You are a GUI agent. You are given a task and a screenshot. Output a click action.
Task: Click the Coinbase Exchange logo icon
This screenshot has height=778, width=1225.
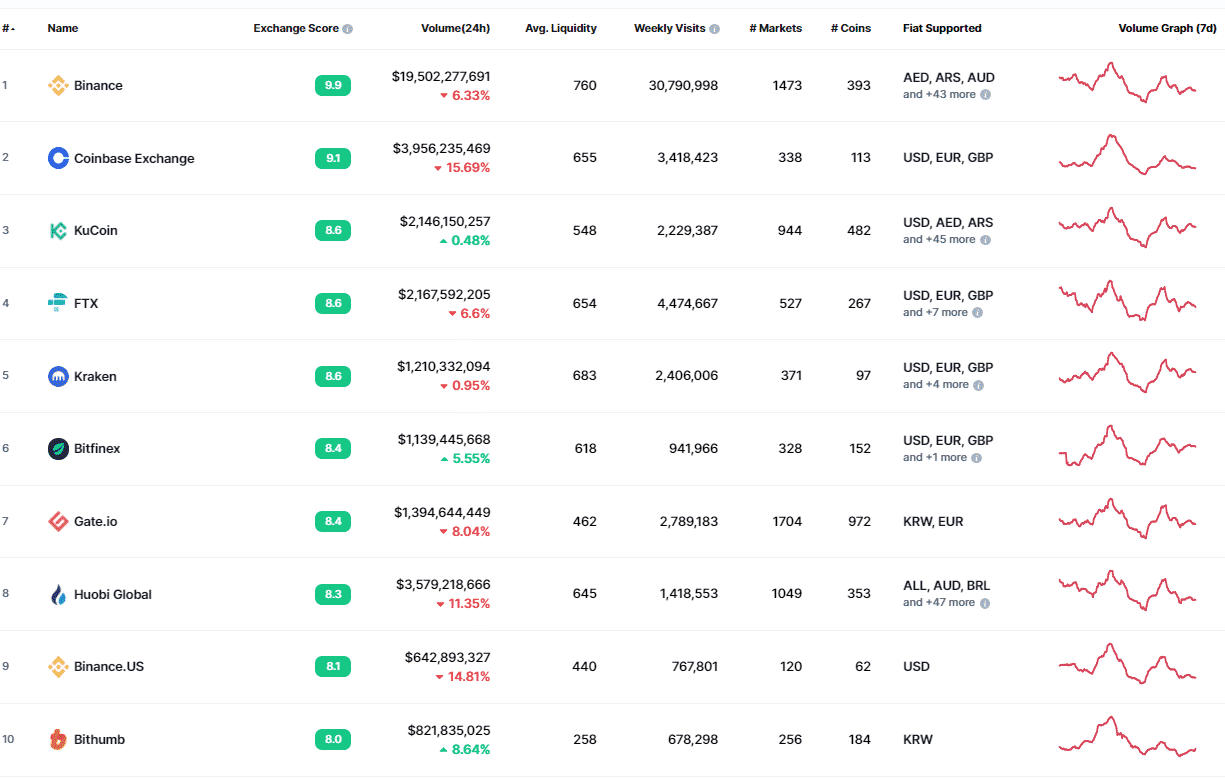tap(58, 158)
